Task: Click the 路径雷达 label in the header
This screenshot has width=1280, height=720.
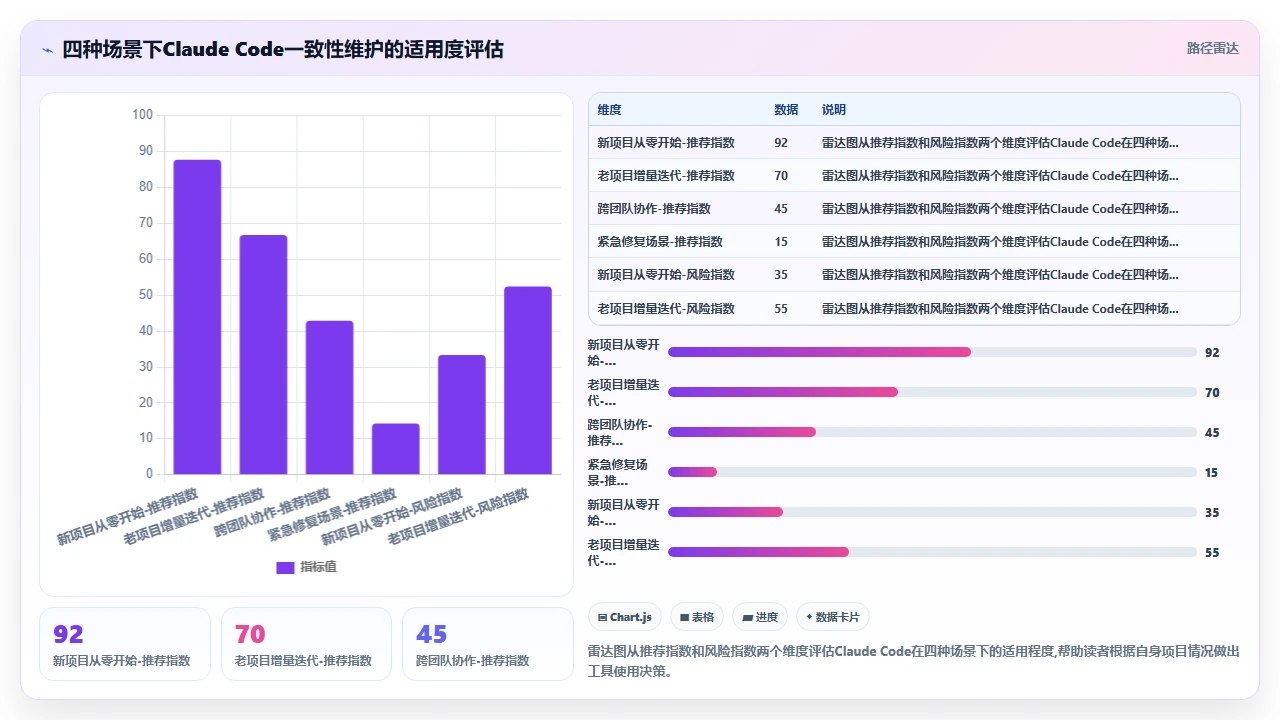Action: pyautogui.click(x=1213, y=48)
